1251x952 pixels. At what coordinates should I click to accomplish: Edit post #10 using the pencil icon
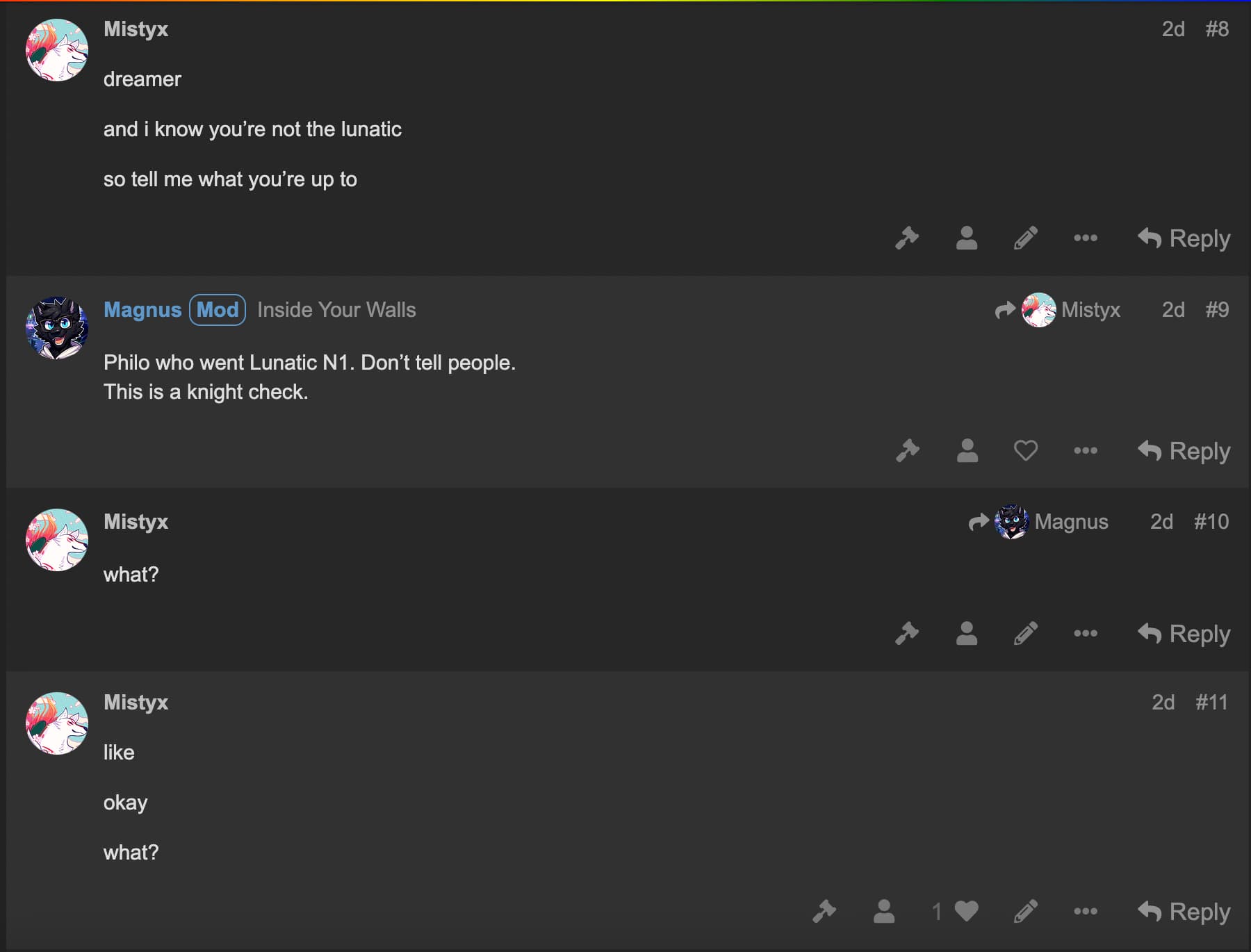pyautogui.click(x=1026, y=634)
